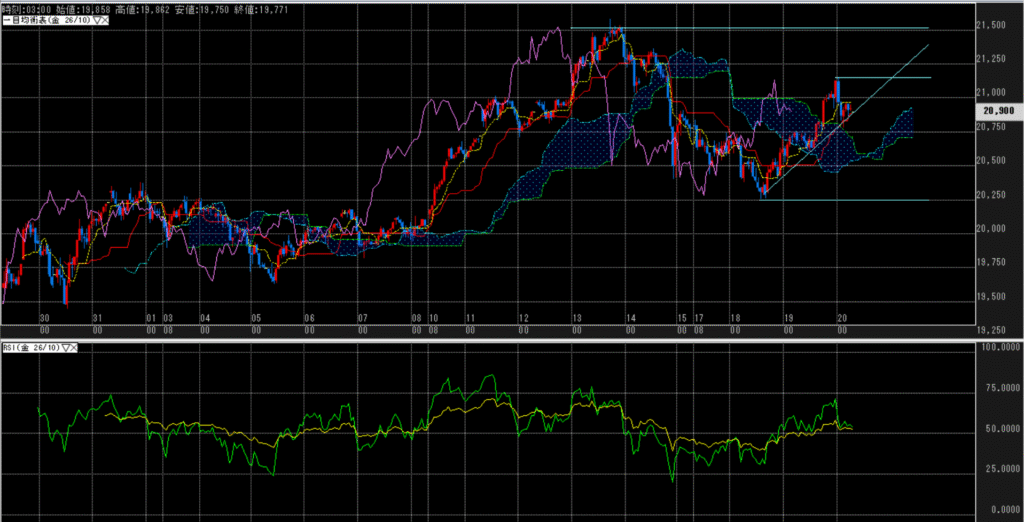Click the 19,250 price axis label
The width and height of the screenshot is (1024, 522).
click(993, 330)
